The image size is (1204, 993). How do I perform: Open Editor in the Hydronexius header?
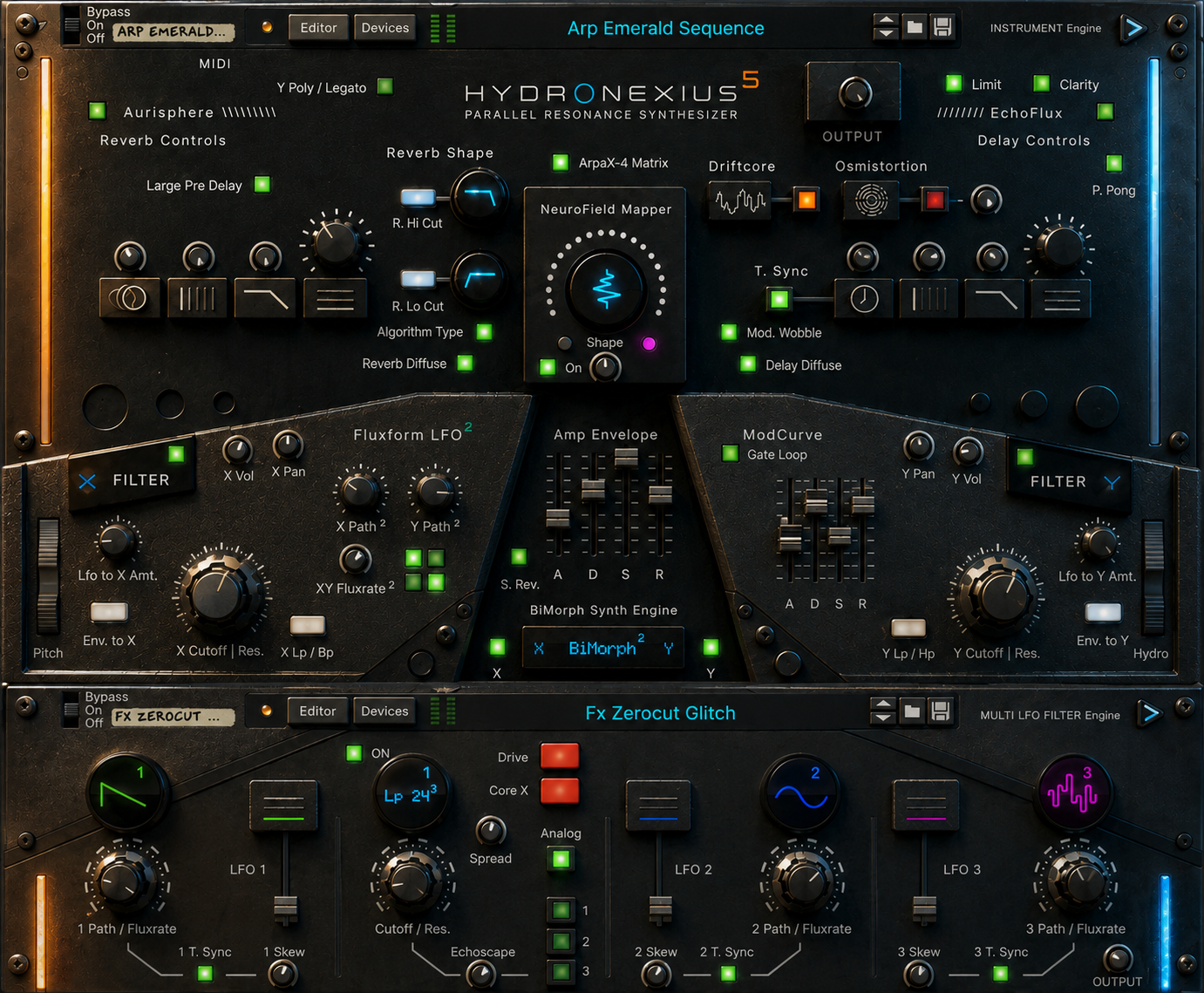(x=318, y=28)
